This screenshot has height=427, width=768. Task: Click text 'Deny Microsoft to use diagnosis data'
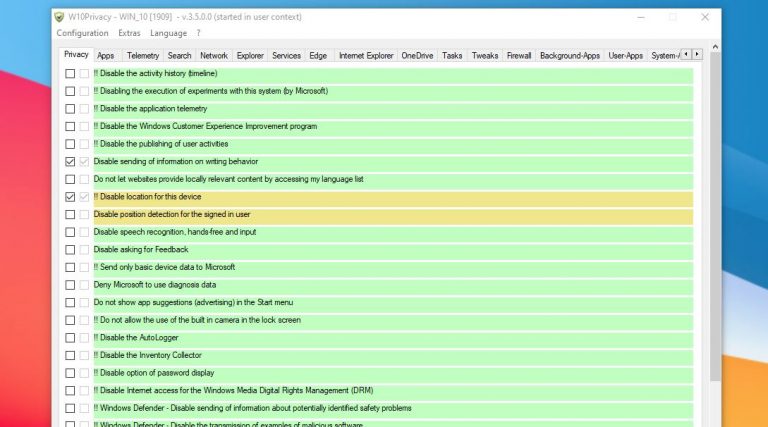(x=155, y=285)
